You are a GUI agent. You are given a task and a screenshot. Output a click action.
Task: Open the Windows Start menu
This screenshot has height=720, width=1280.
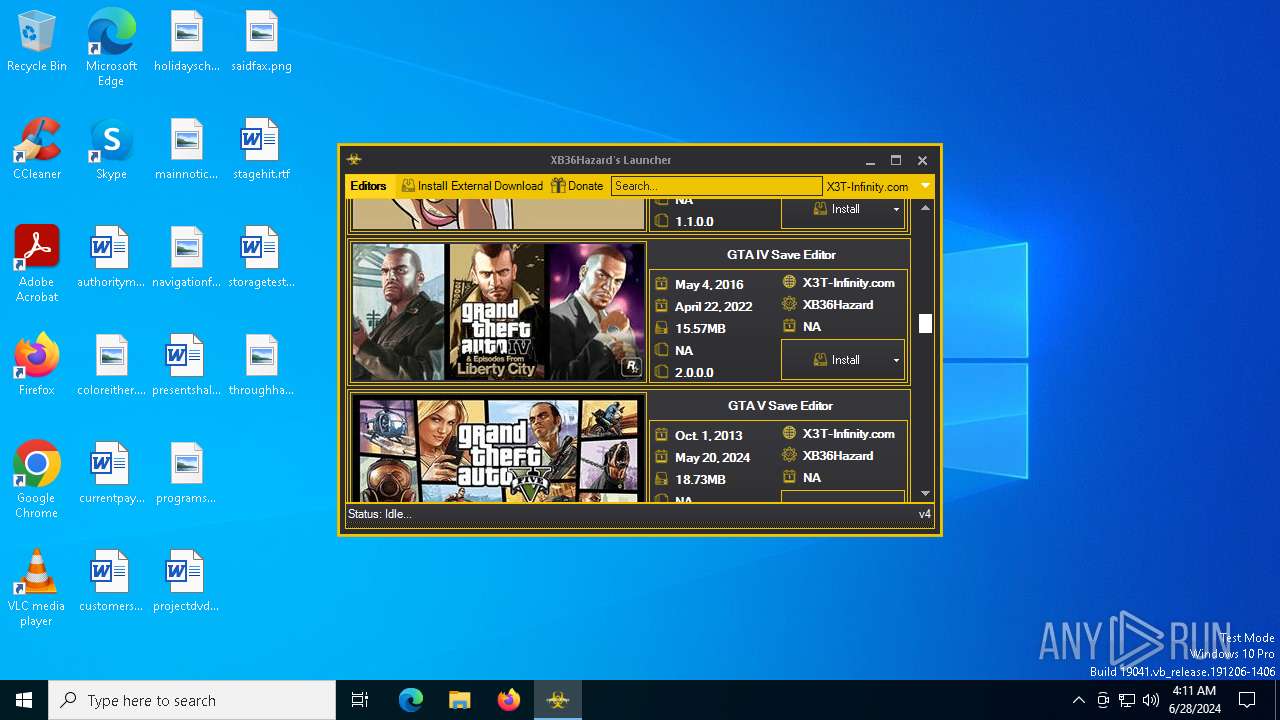[x=24, y=700]
